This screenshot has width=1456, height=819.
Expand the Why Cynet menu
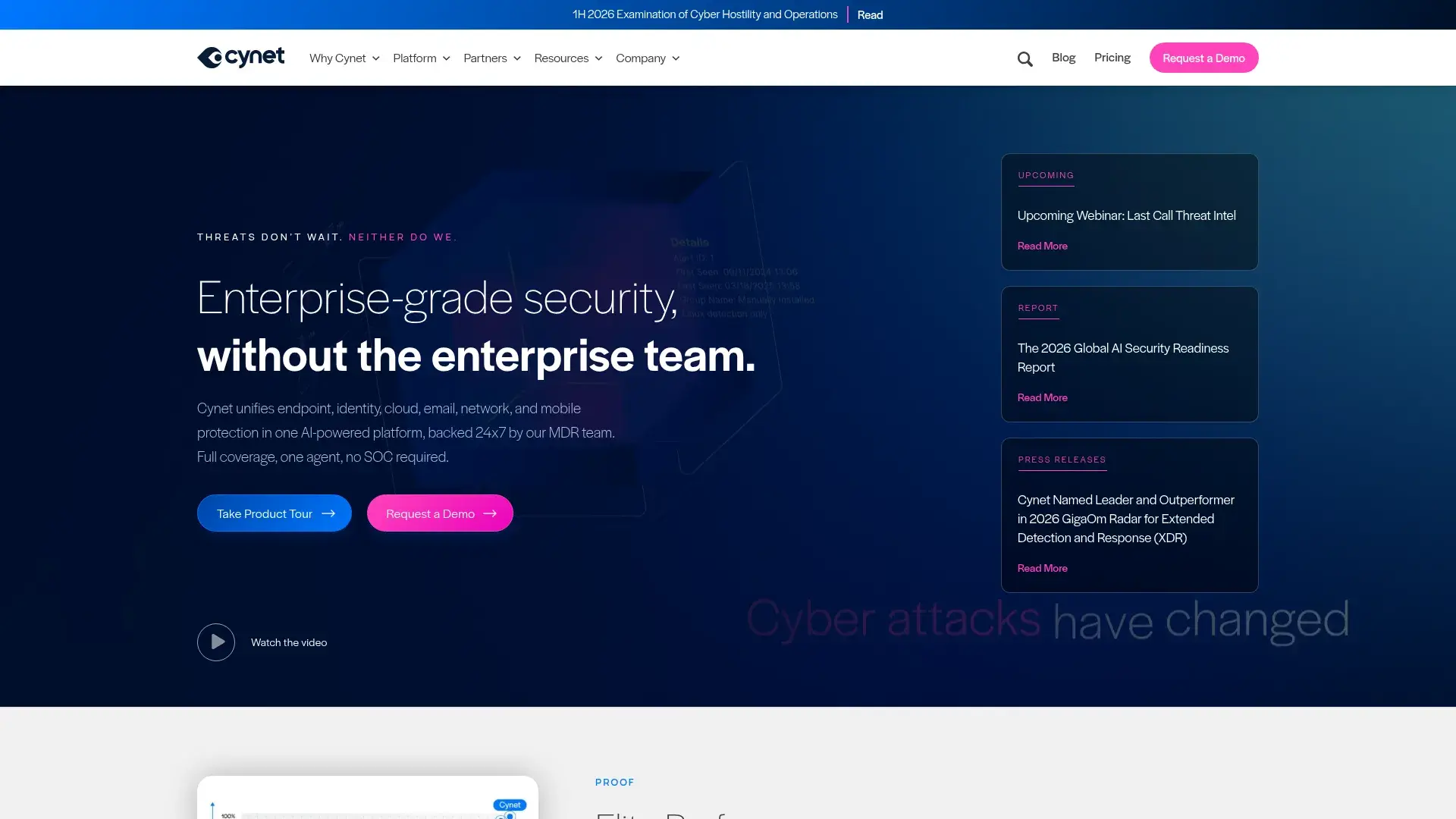coord(344,58)
